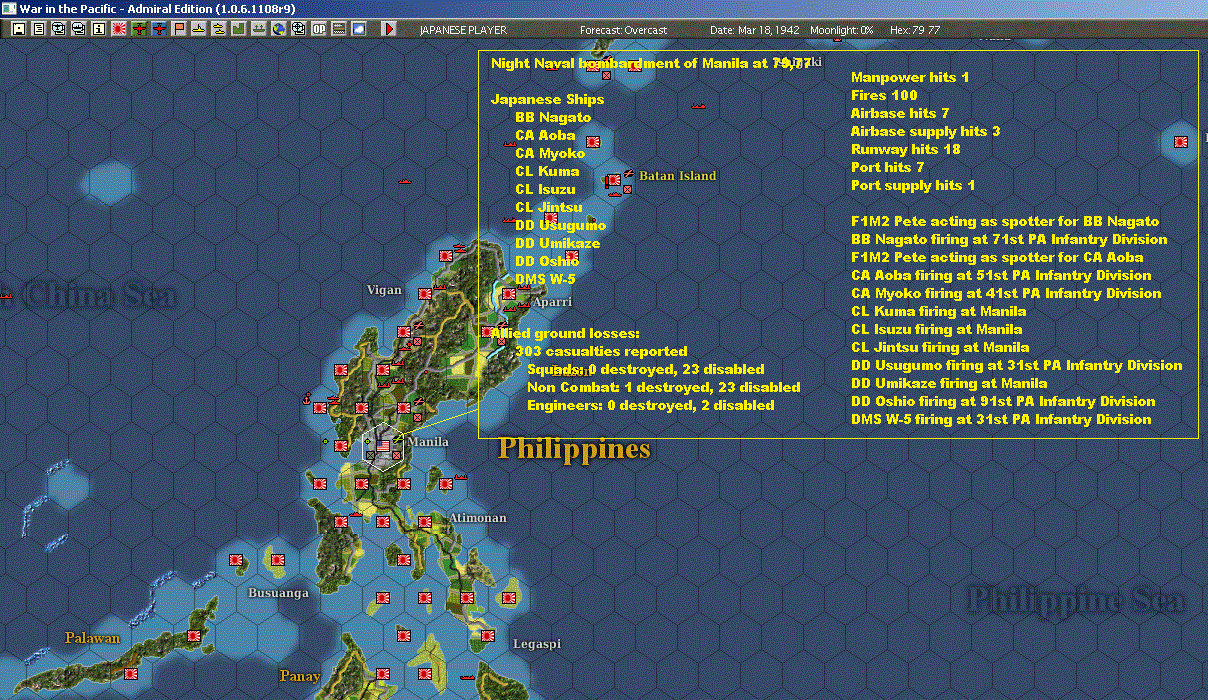Screen dimensions: 1208x700
Task: Open the document list toolbar icon
Action: 39,29
